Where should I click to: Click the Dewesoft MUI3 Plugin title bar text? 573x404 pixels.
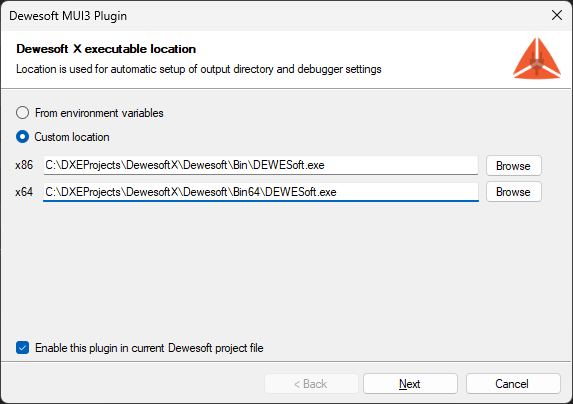point(68,16)
